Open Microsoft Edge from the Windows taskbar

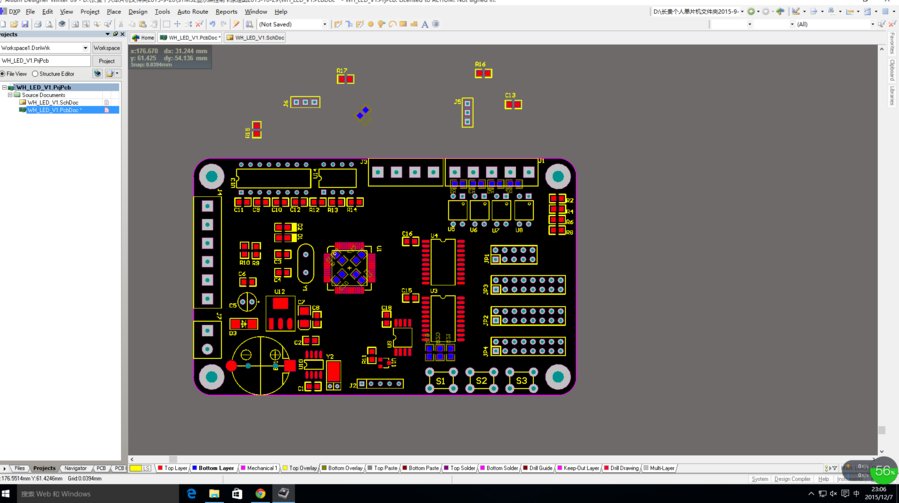191,493
